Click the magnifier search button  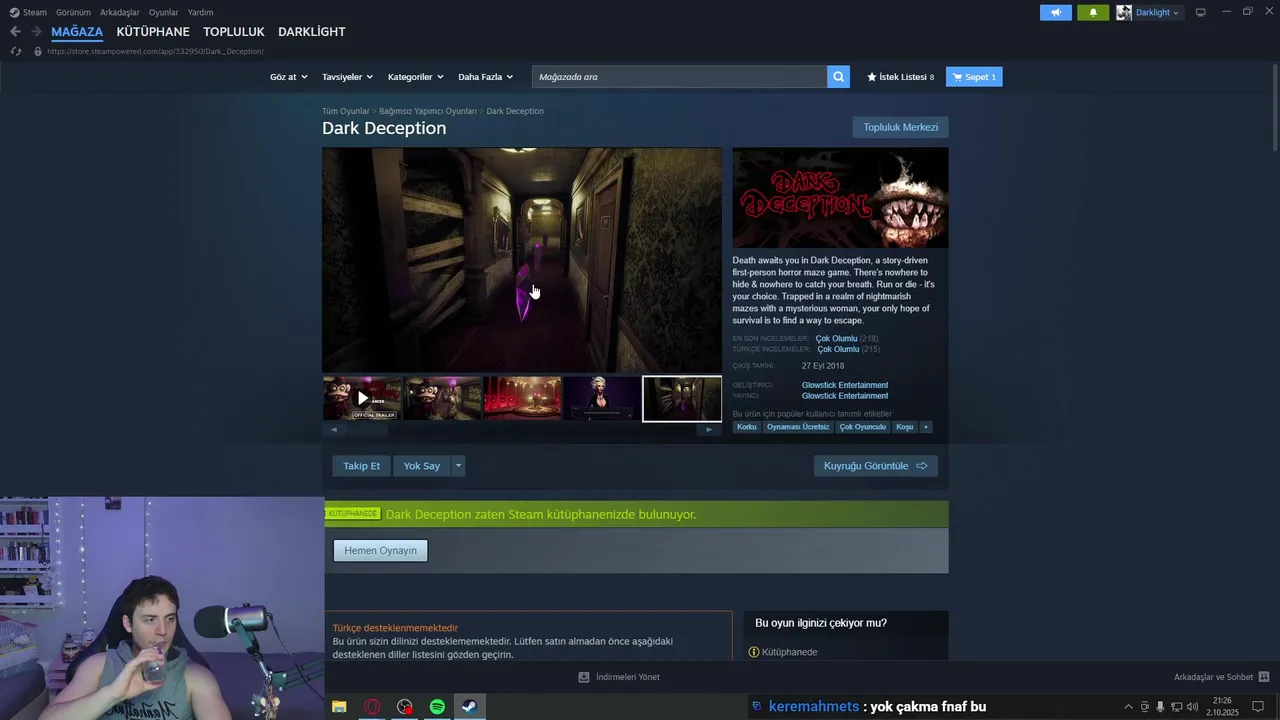pyautogui.click(x=838, y=76)
